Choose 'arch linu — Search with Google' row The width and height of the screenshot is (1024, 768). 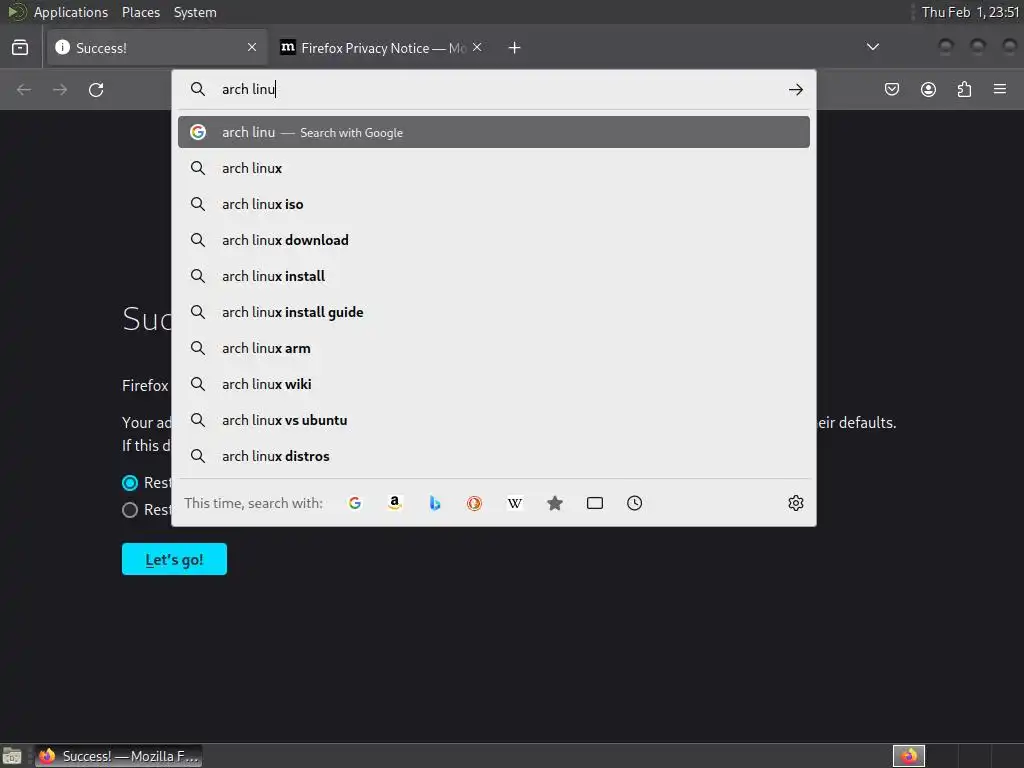pos(494,132)
